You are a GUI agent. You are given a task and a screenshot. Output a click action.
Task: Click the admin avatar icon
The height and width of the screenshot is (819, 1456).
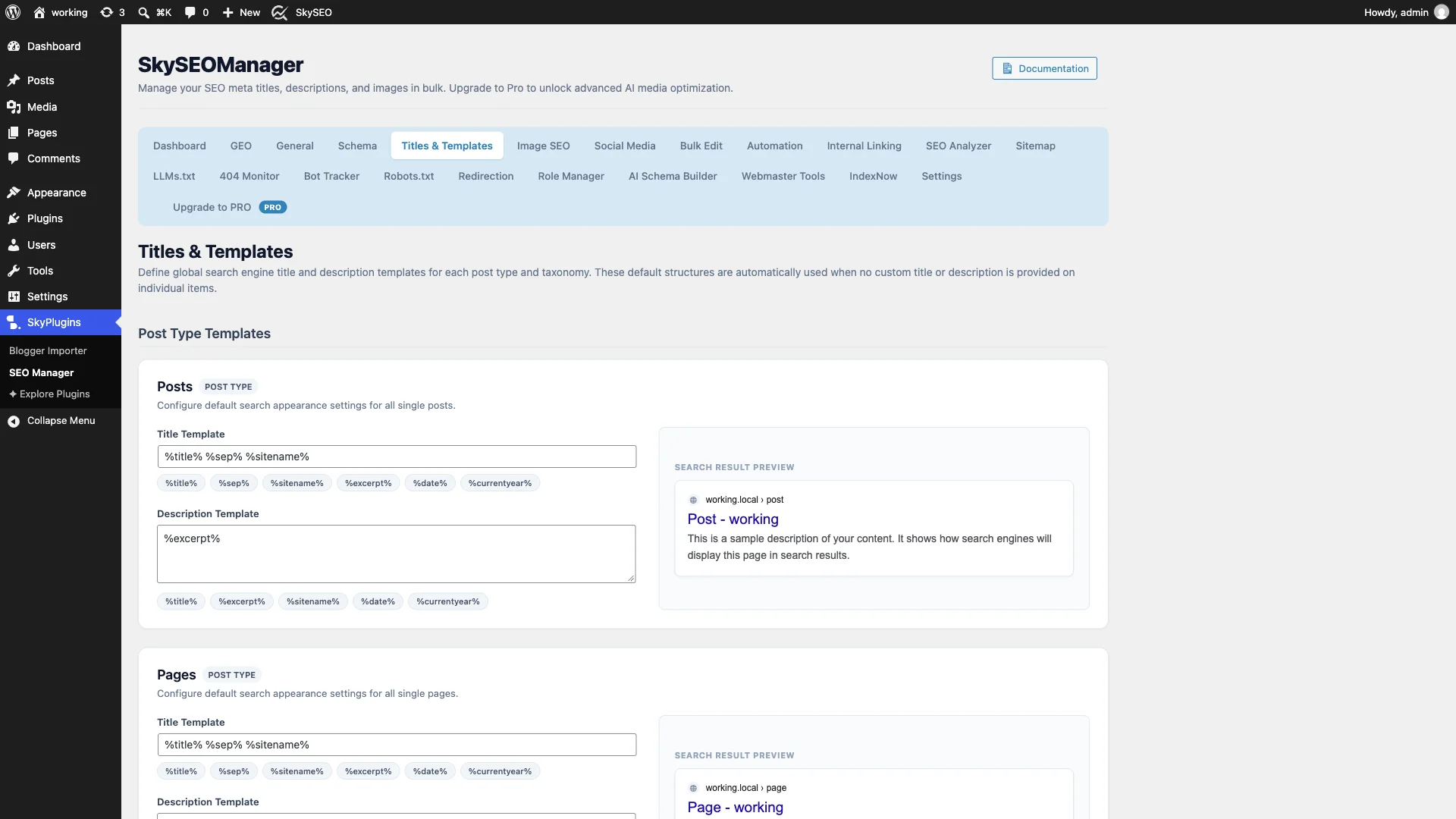1442,12
